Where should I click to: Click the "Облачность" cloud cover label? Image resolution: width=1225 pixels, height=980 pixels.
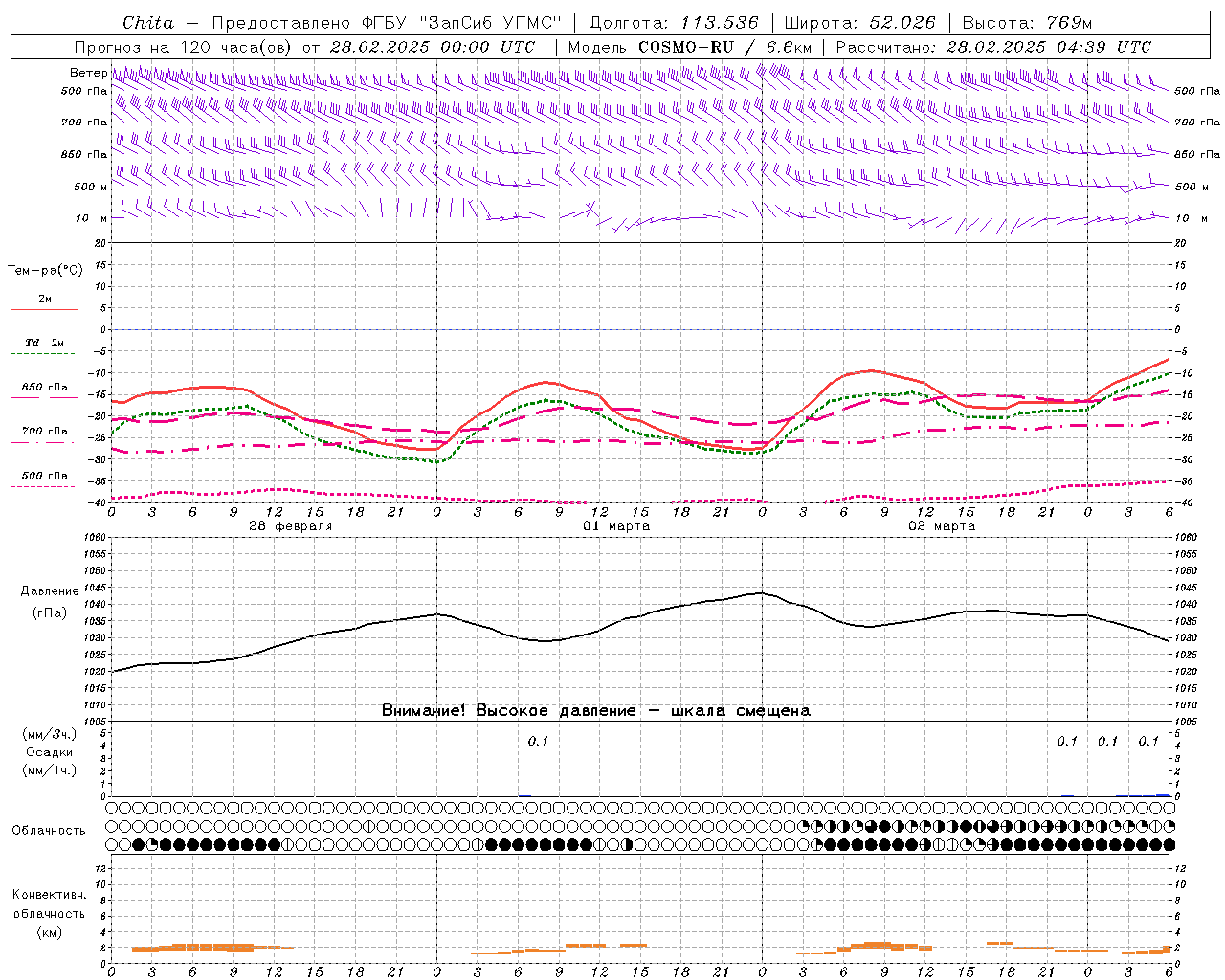coord(49,830)
